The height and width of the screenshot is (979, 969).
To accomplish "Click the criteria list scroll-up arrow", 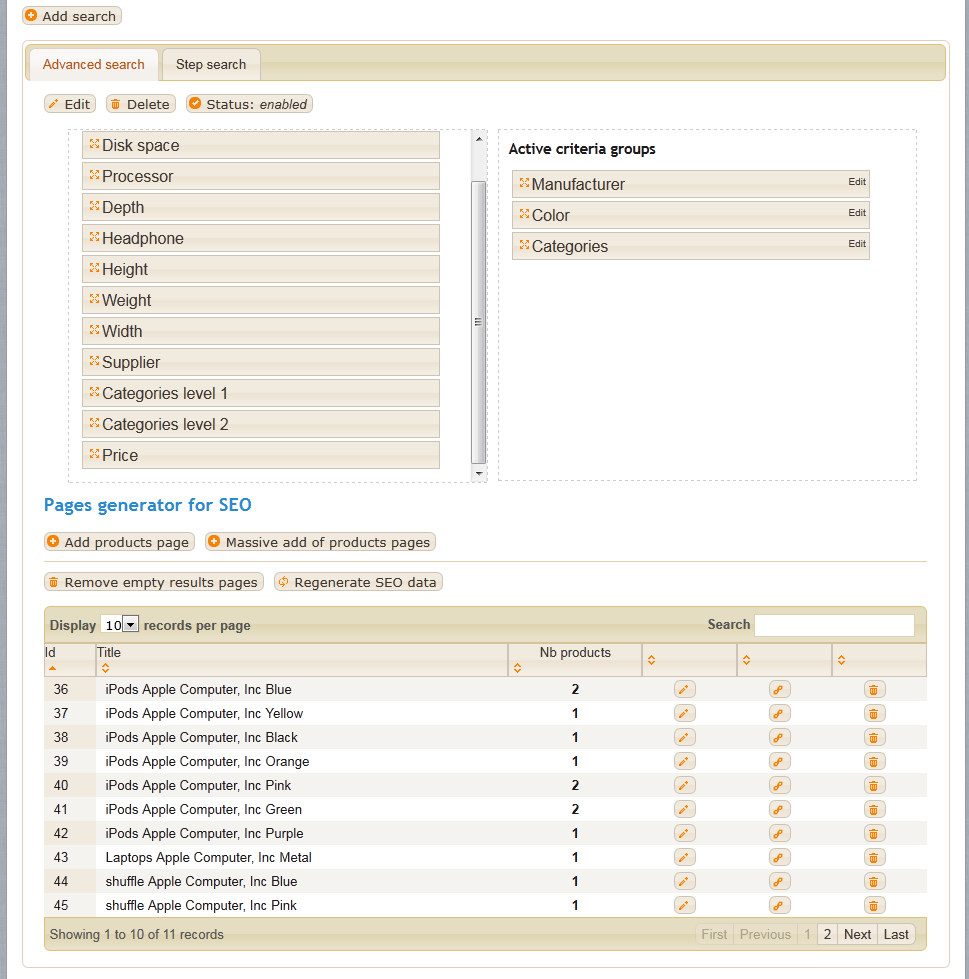I will pyautogui.click(x=479, y=139).
